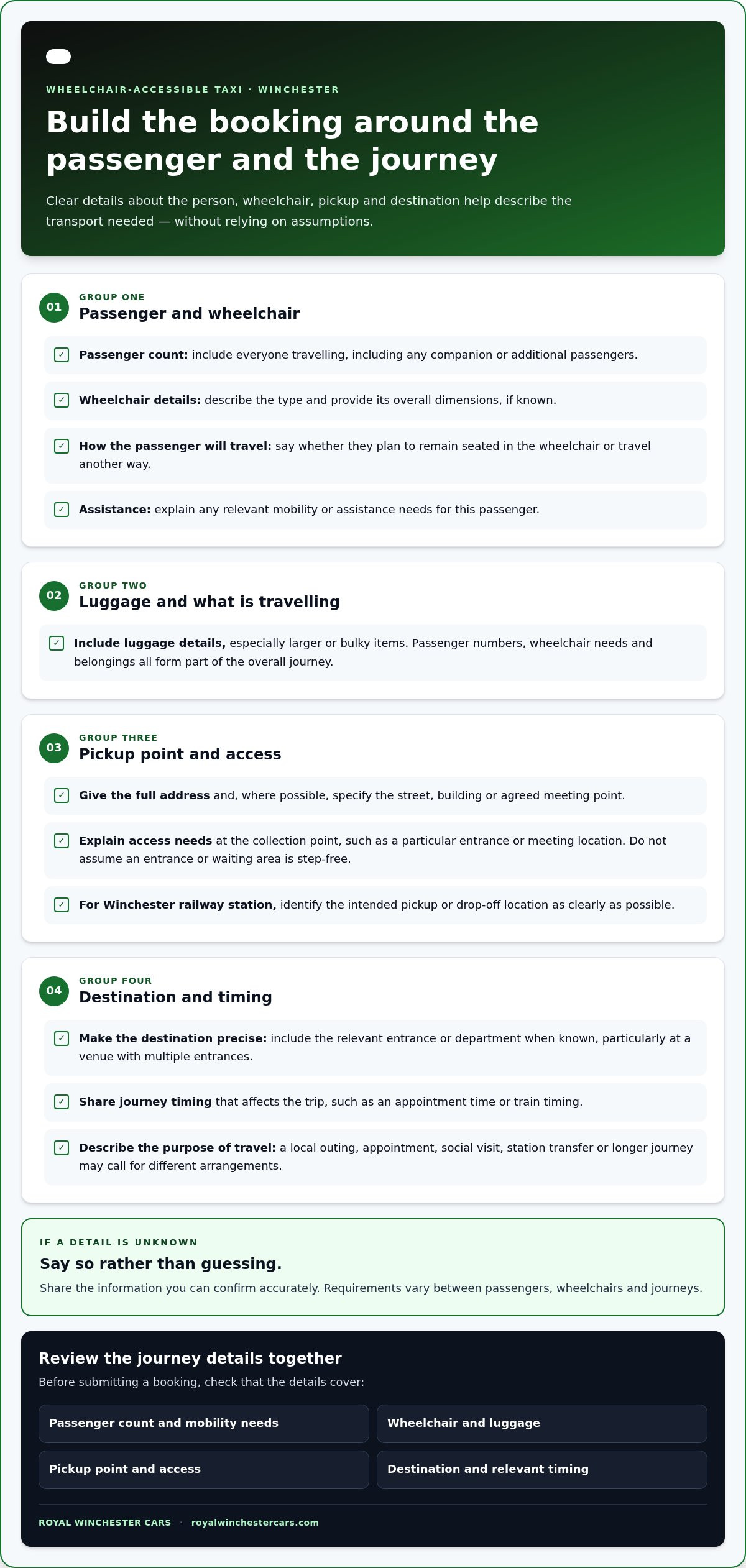746x1568 pixels.
Task: Click the green 03 group badge
Action: 54,748
